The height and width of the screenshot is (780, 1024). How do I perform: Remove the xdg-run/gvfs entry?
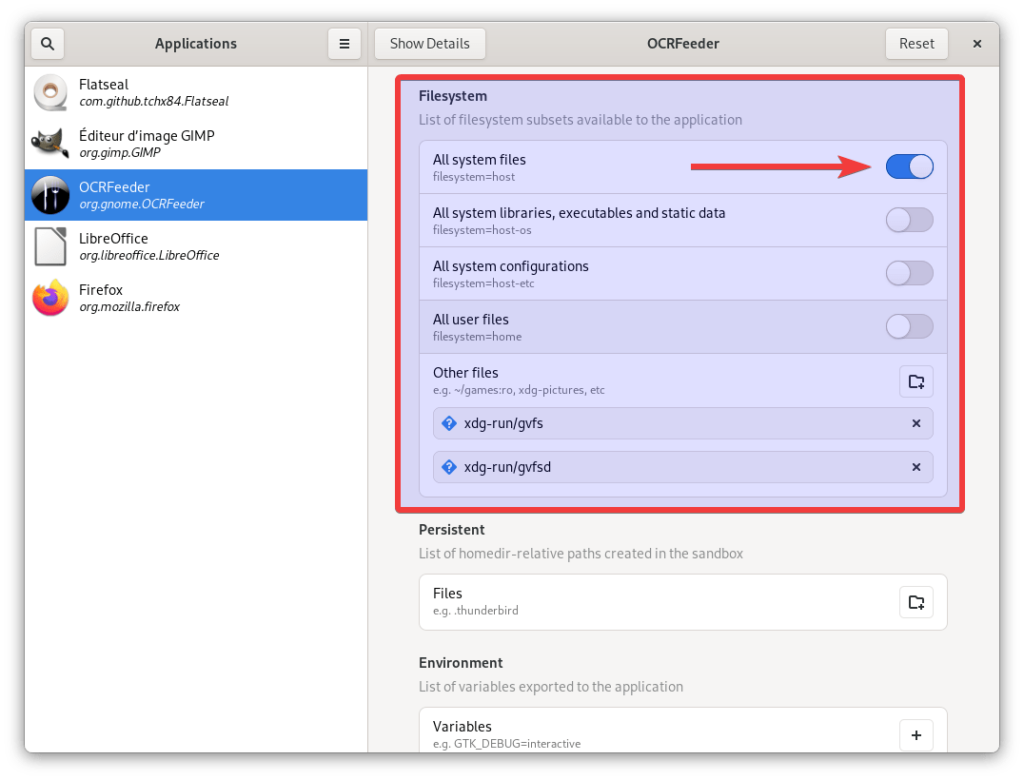pyautogui.click(x=916, y=423)
